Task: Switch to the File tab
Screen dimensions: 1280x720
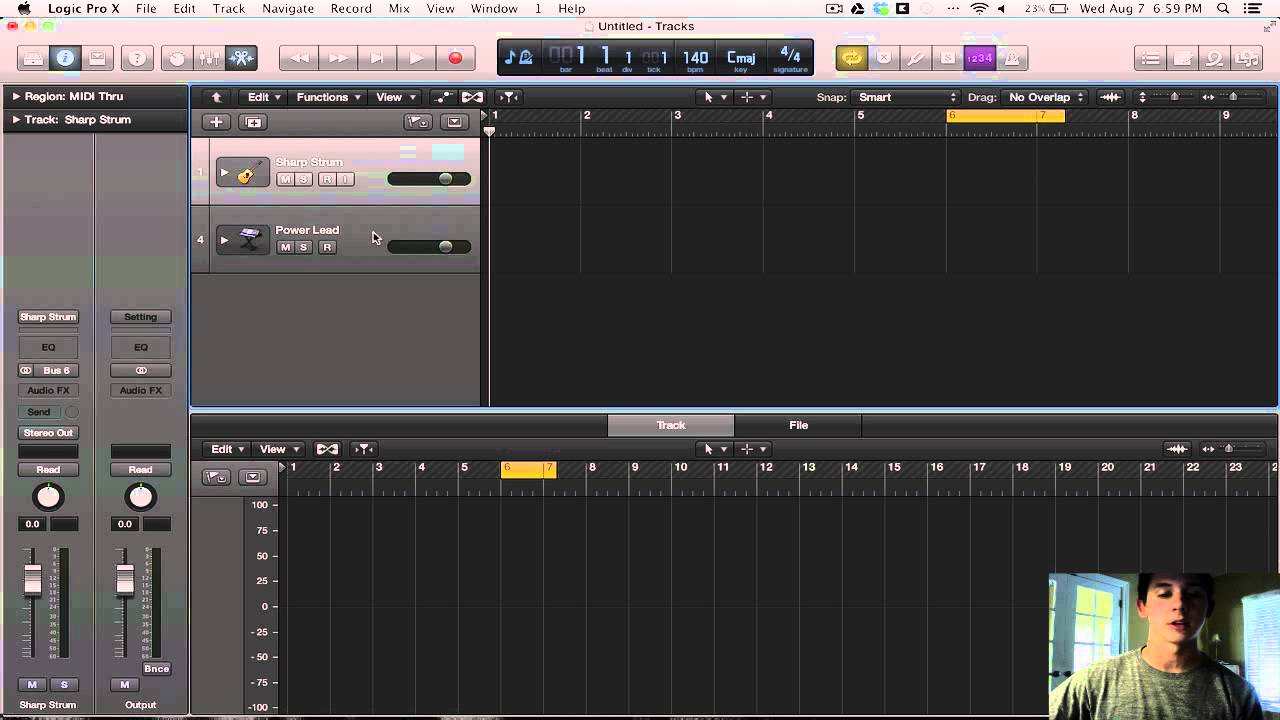Action: (x=798, y=425)
